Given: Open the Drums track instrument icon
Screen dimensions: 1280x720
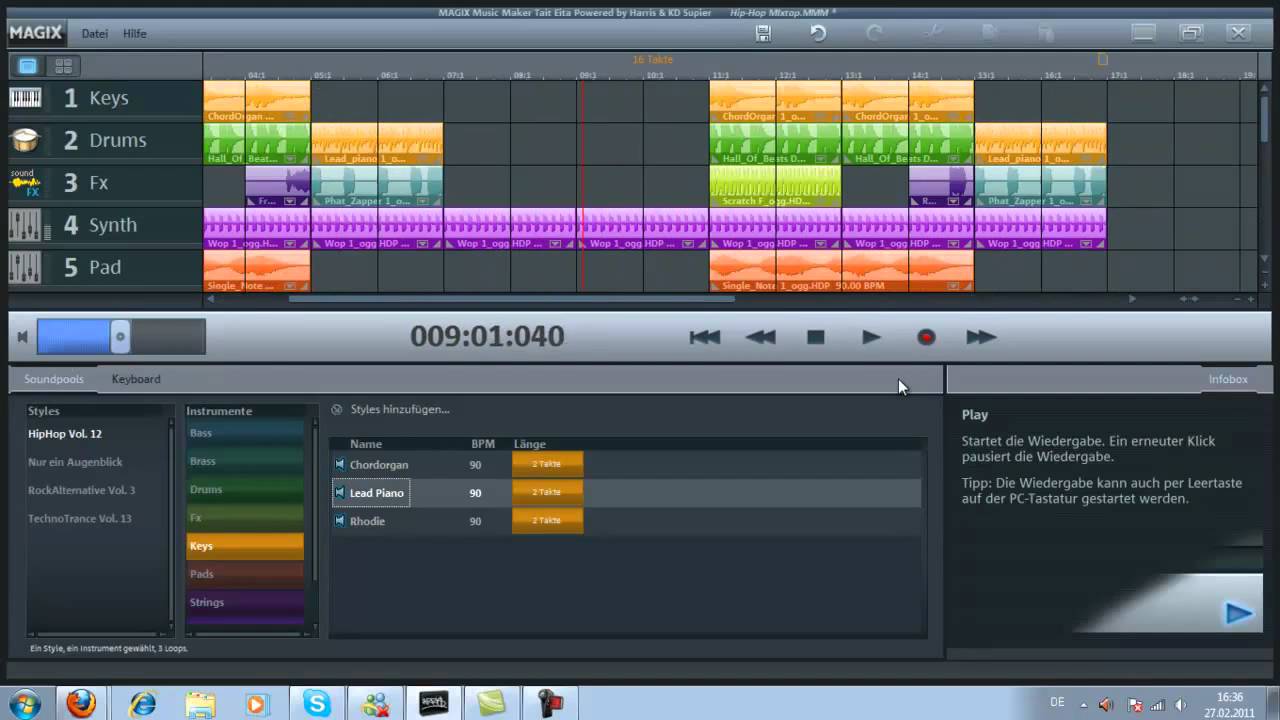Looking at the screenshot, I should 26,140.
